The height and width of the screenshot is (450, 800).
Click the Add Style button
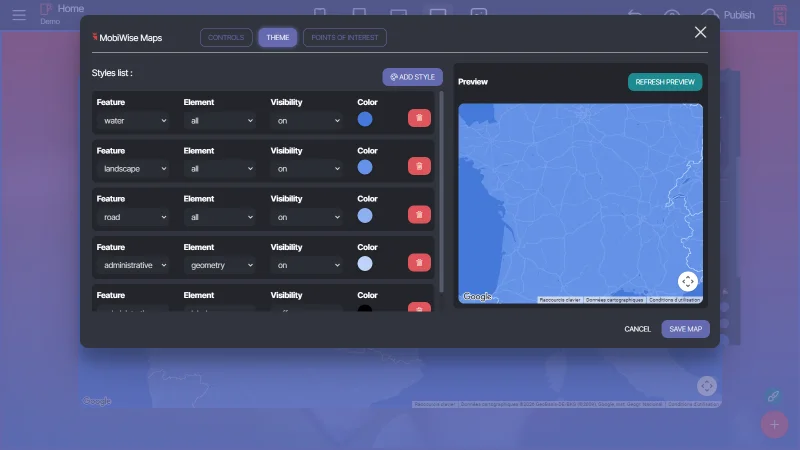click(412, 77)
